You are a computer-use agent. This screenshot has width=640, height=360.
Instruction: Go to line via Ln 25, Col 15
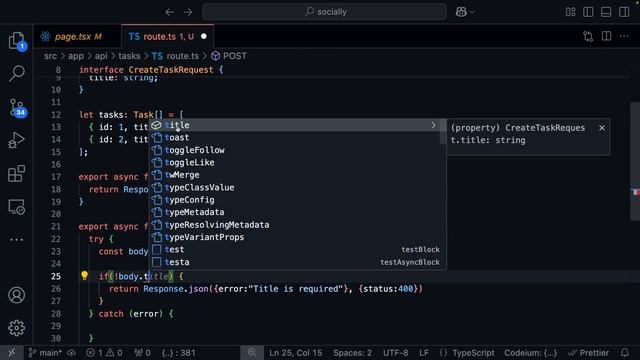296,353
